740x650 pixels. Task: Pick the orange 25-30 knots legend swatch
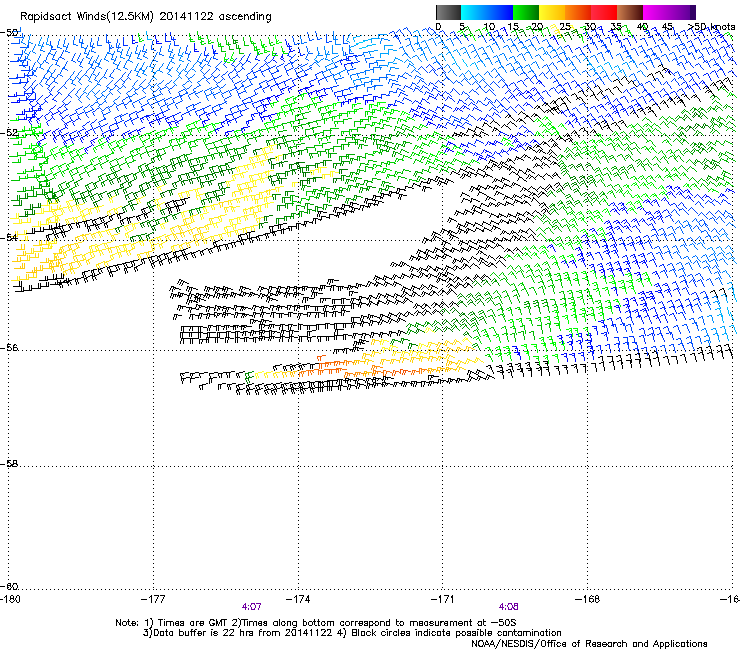(x=578, y=12)
